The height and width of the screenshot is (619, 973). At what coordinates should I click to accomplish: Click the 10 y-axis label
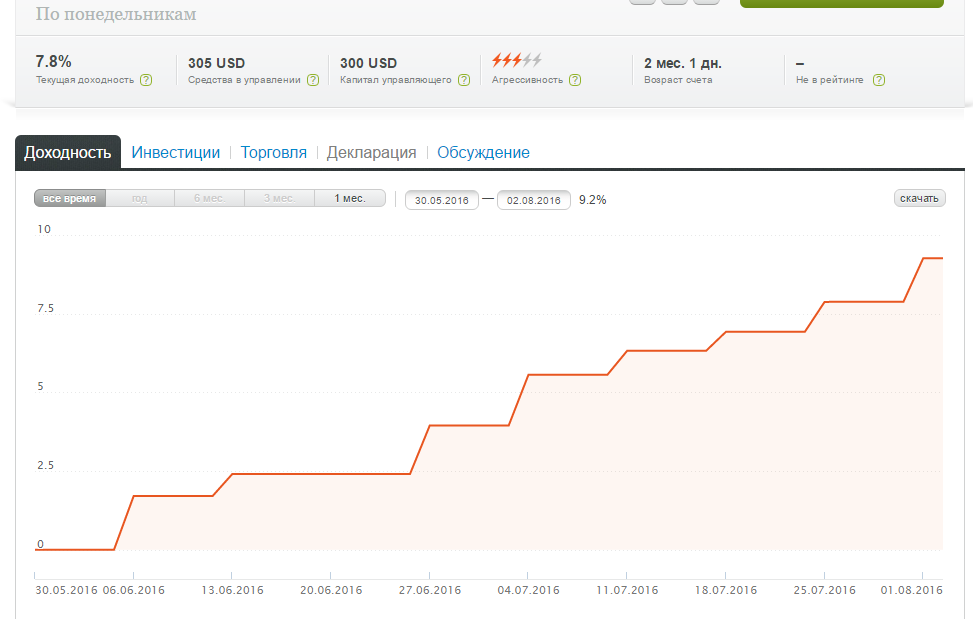(43, 229)
